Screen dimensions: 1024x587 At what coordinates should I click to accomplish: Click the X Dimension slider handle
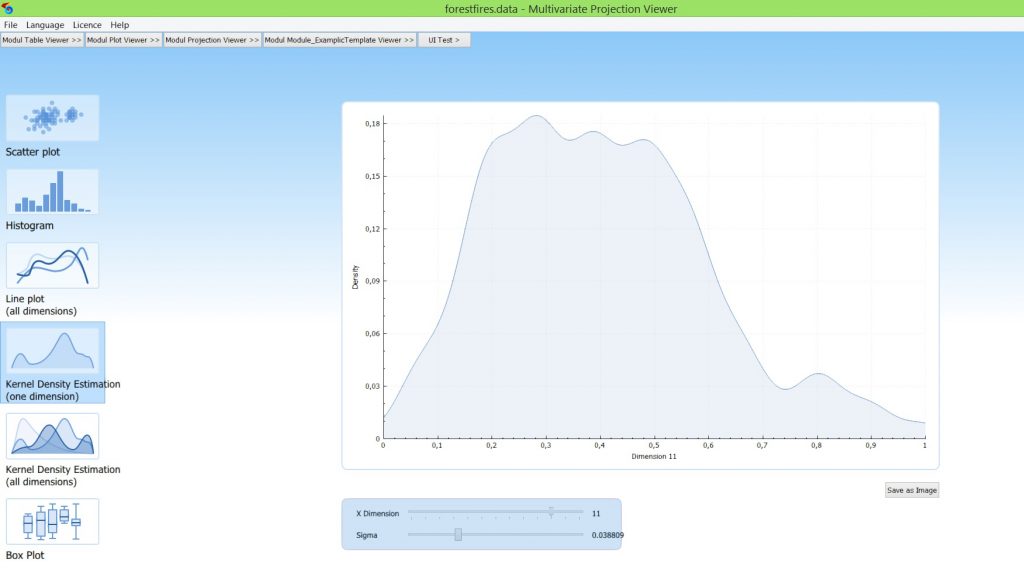click(x=551, y=512)
